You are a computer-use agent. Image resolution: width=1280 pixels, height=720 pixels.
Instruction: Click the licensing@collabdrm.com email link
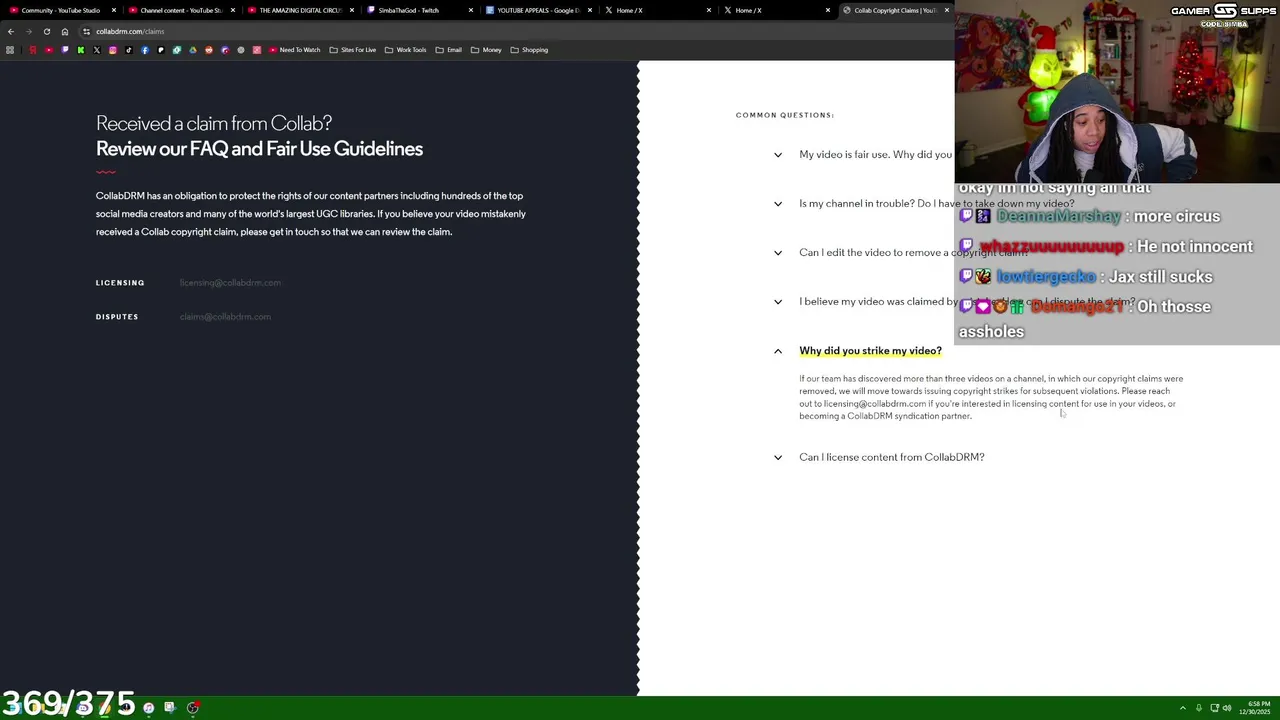click(230, 283)
